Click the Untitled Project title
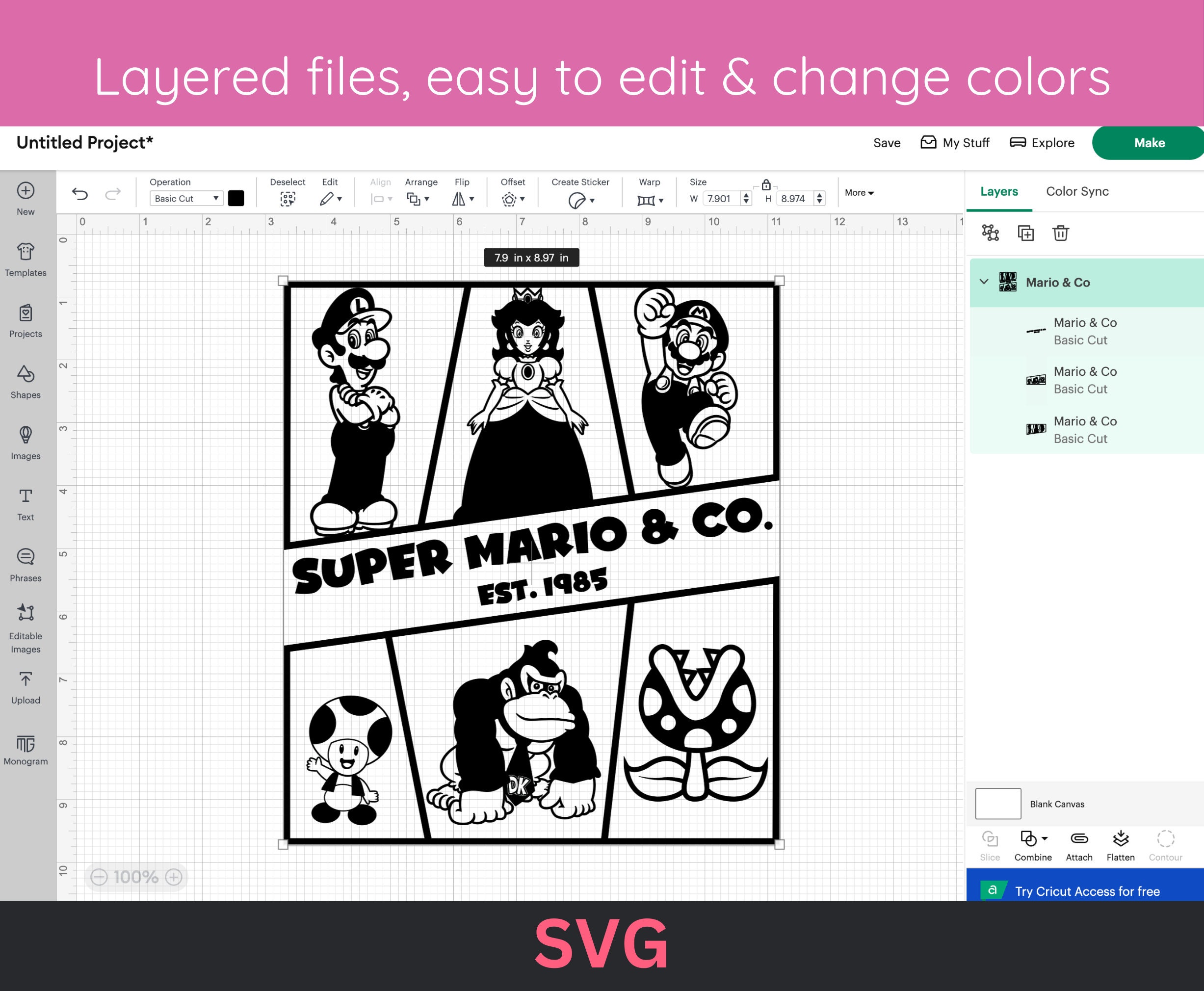The width and height of the screenshot is (1204, 991). pos(84,143)
